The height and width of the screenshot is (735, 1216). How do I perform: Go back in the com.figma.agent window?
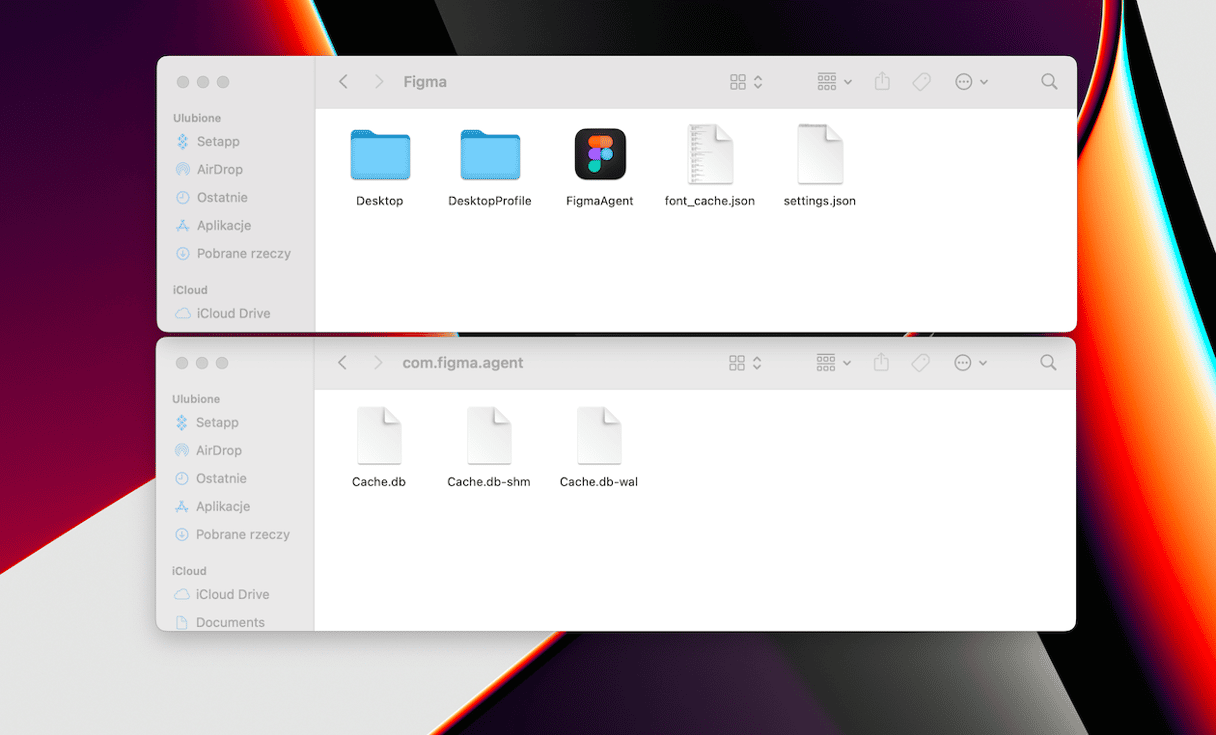[342, 363]
